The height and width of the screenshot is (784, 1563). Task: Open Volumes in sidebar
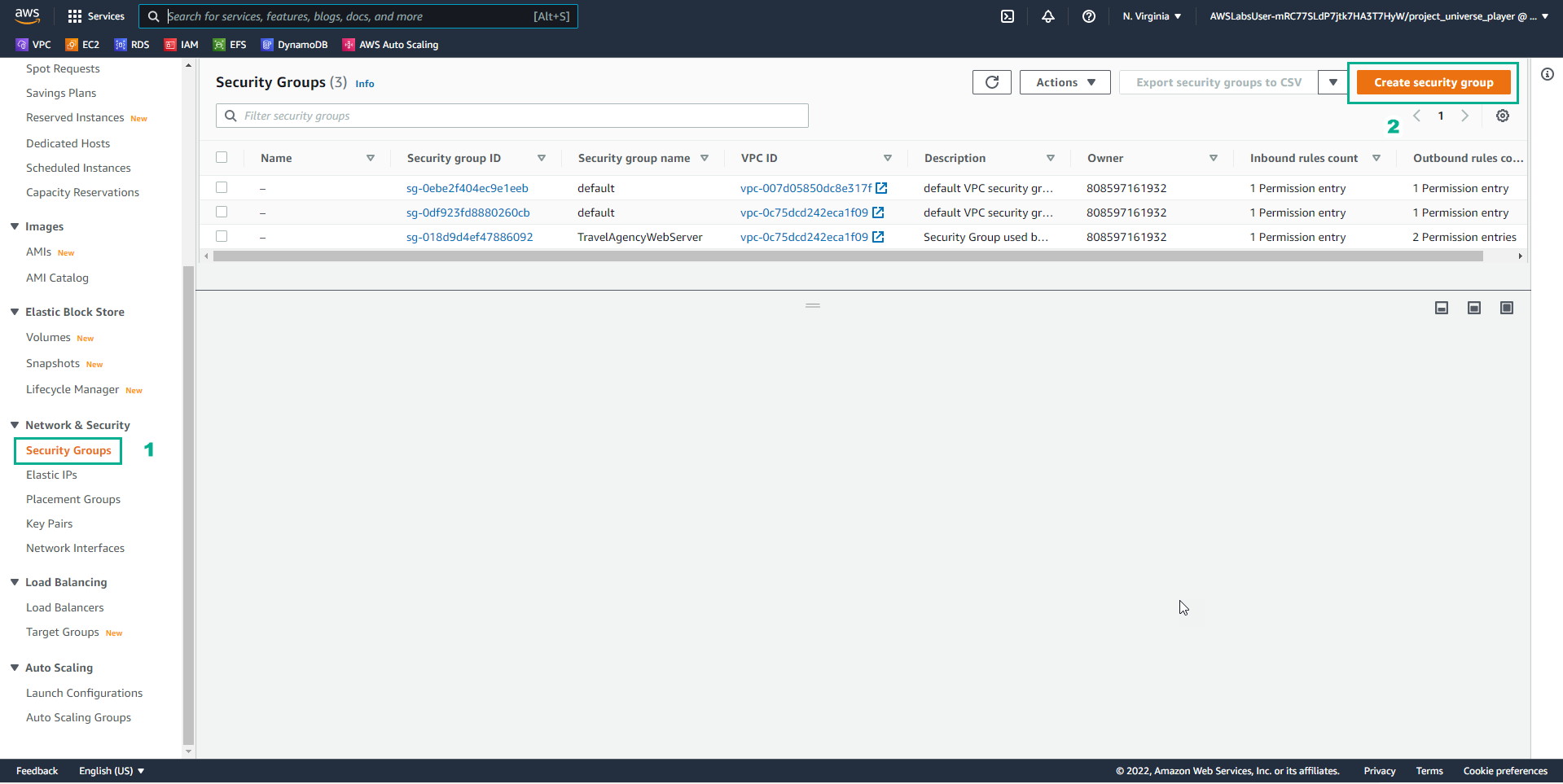pos(48,337)
